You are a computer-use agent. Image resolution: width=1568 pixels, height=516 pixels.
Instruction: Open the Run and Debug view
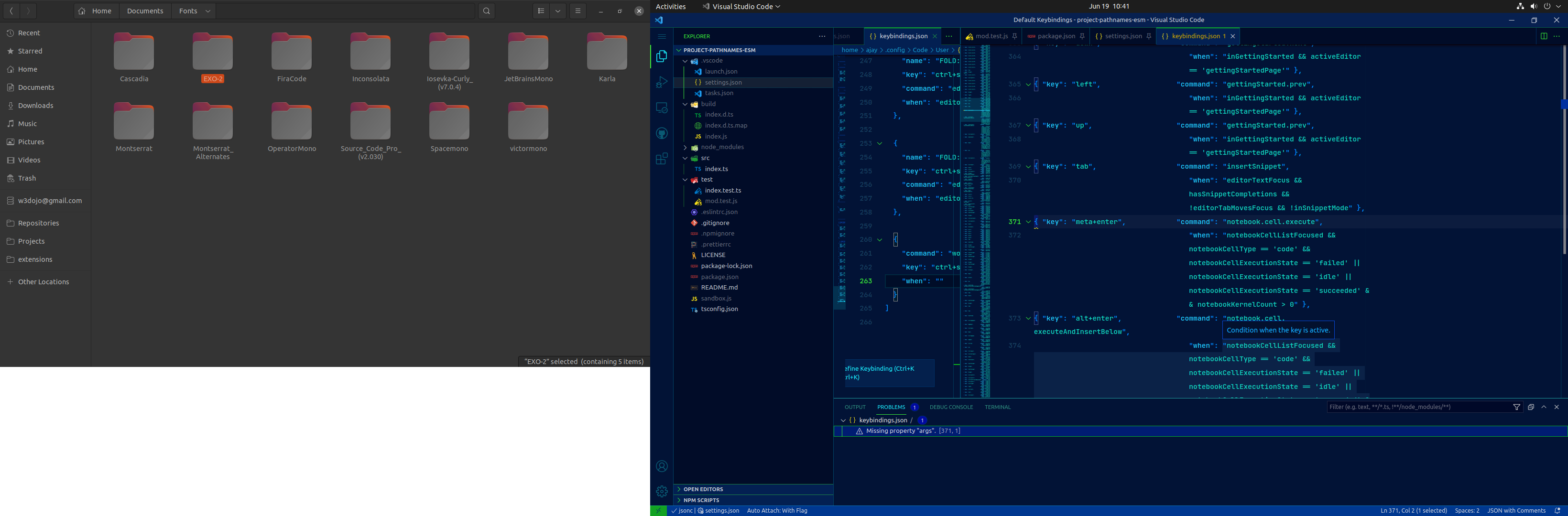662,82
